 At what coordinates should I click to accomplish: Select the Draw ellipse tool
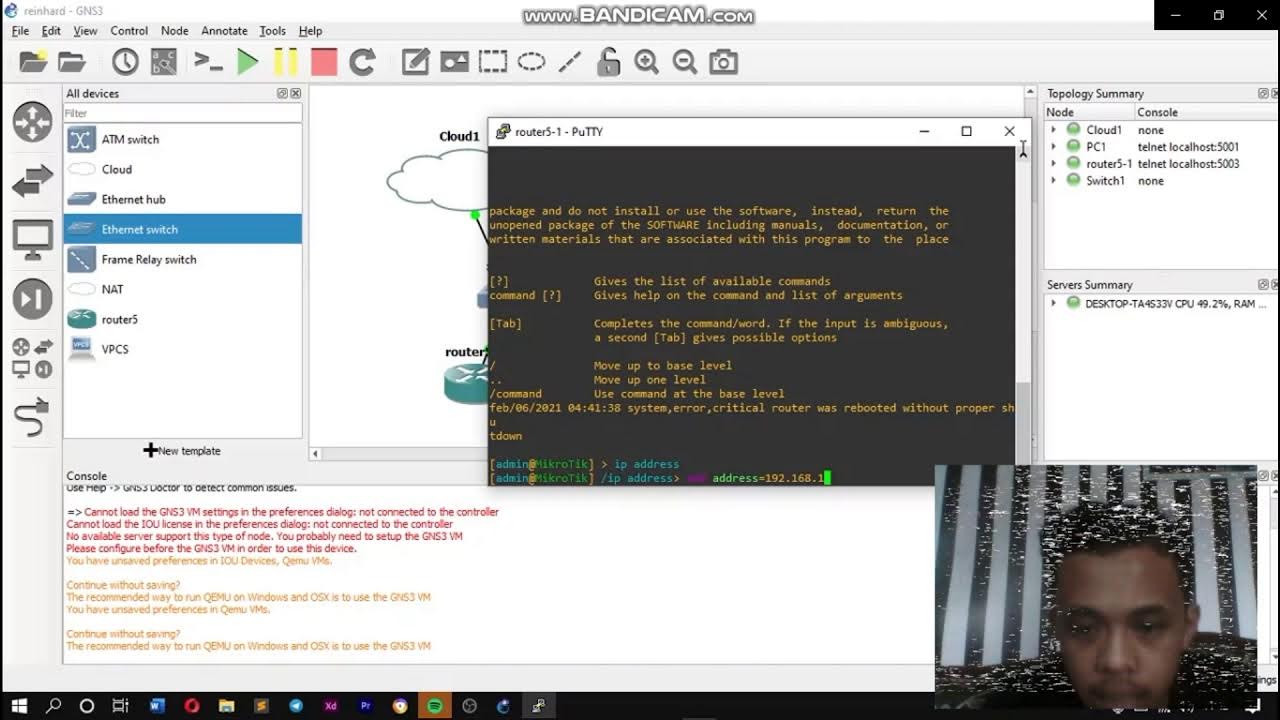point(531,62)
